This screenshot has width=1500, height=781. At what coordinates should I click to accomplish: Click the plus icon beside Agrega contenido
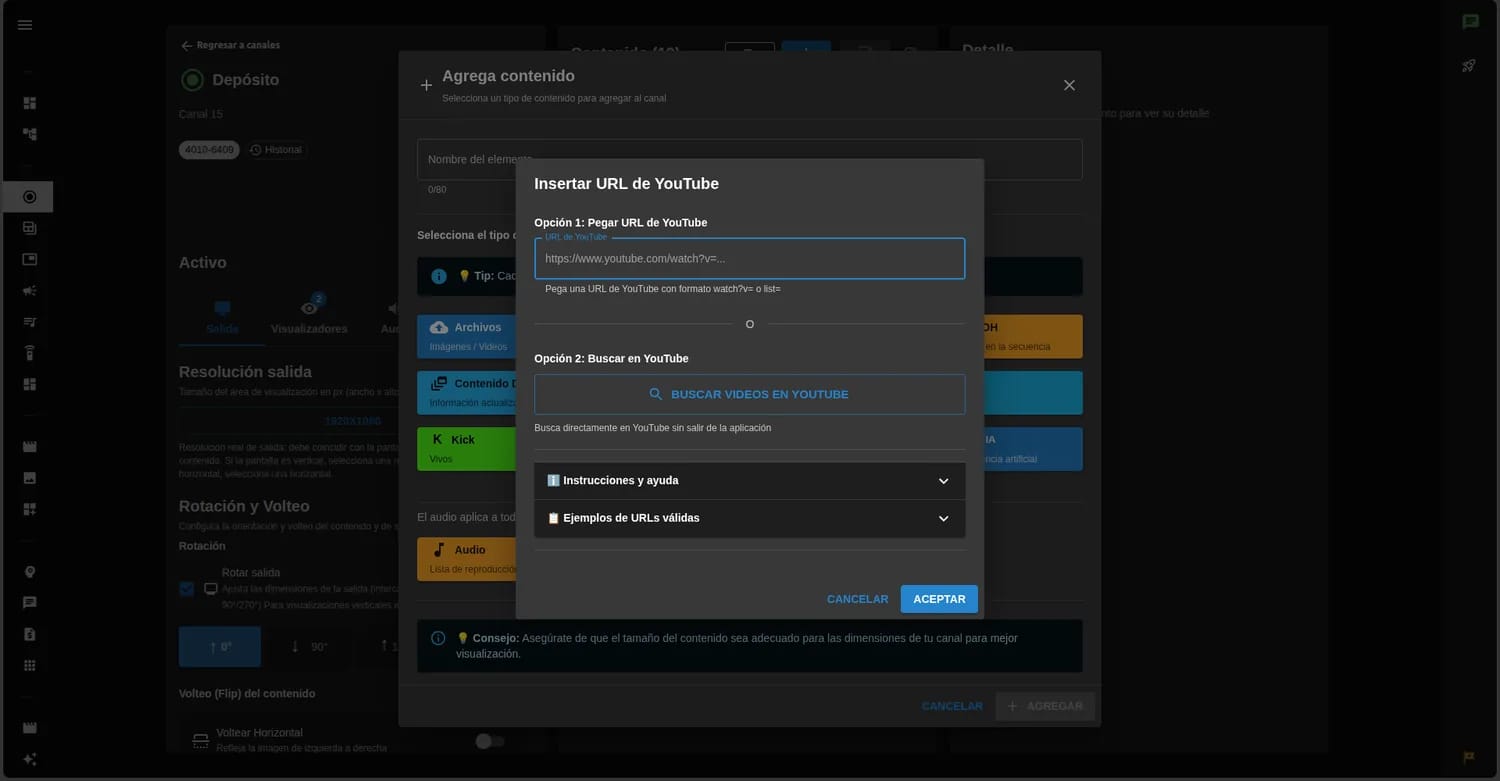click(x=426, y=86)
